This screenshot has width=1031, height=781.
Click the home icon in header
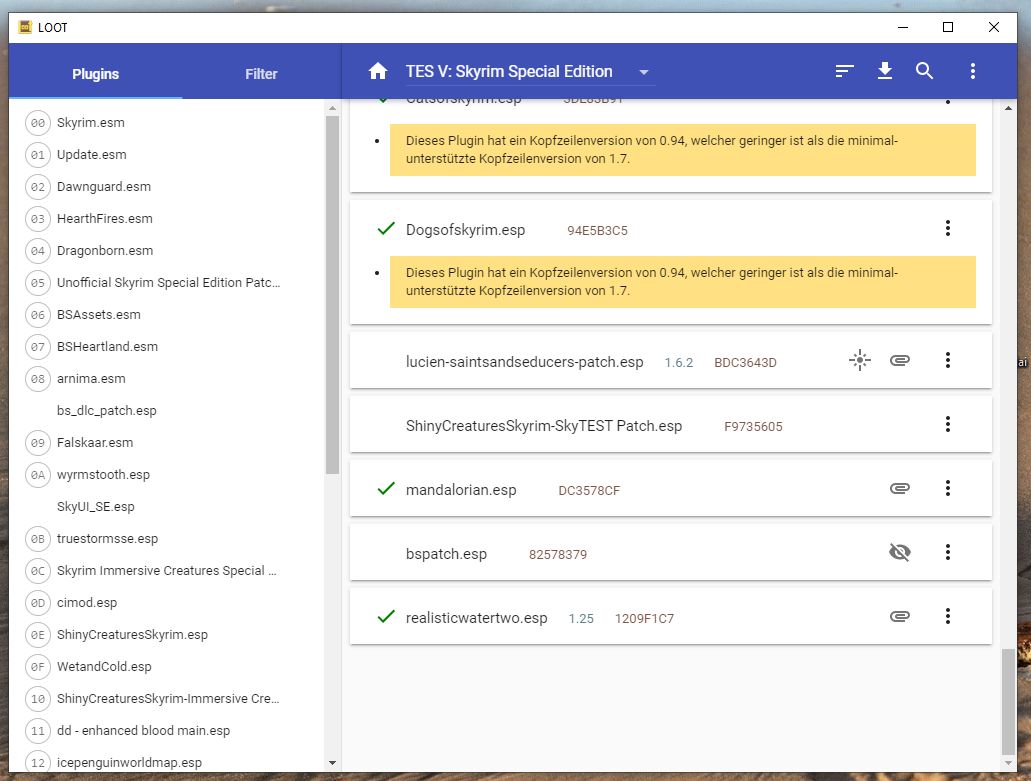[x=378, y=71]
